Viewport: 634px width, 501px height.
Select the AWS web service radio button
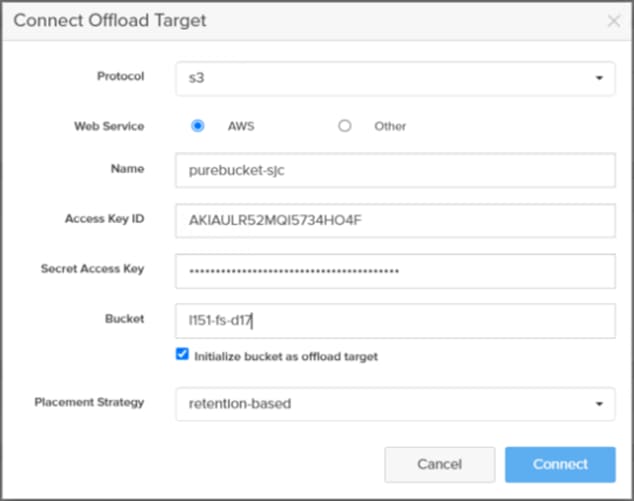point(198,126)
